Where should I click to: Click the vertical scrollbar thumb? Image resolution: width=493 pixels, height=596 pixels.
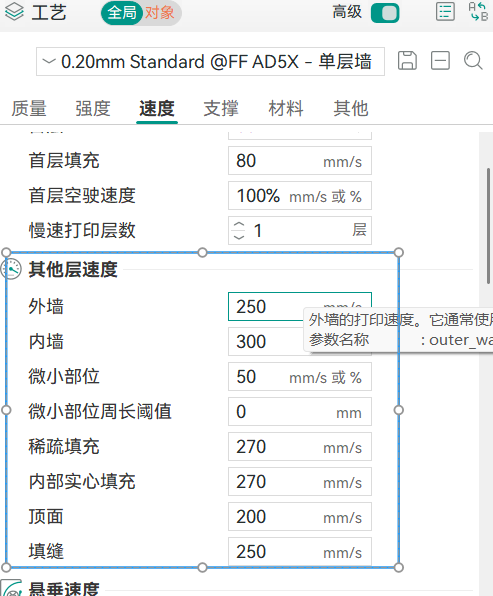click(x=488, y=226)
